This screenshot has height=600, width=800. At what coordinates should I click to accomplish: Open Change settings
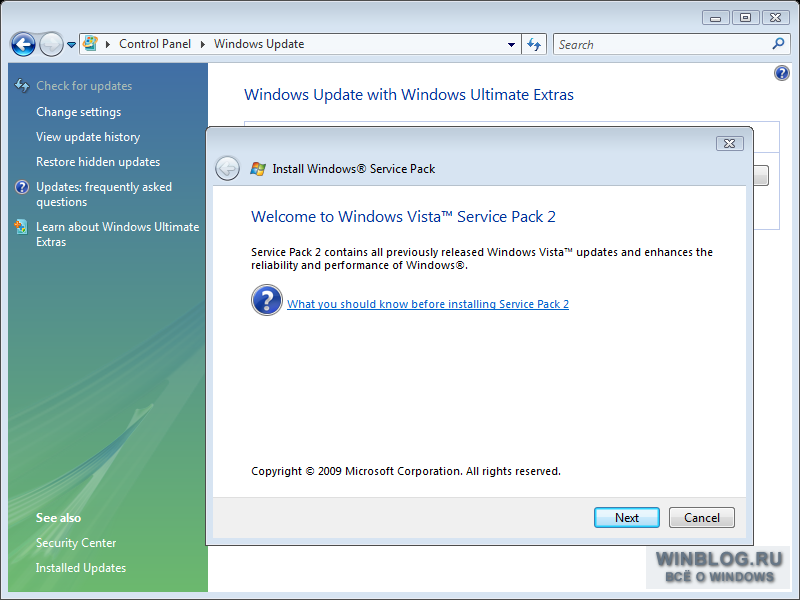coord(79,112)
